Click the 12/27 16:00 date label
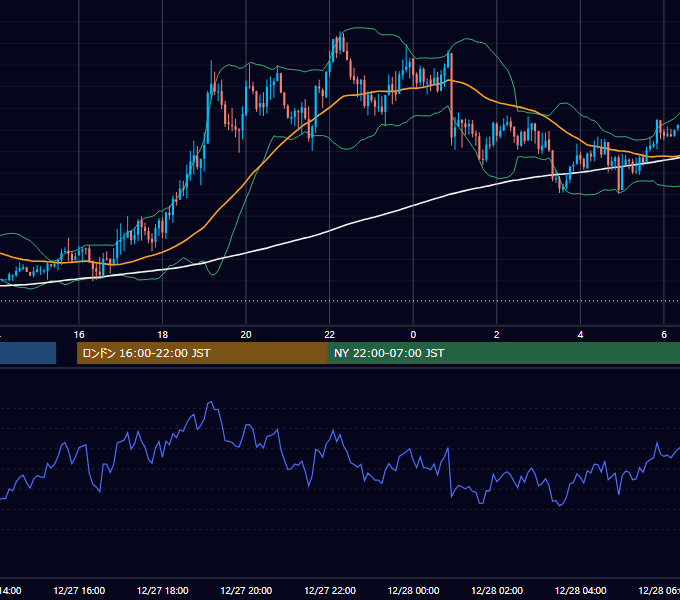The image size is (680, 600). point(79,590)
